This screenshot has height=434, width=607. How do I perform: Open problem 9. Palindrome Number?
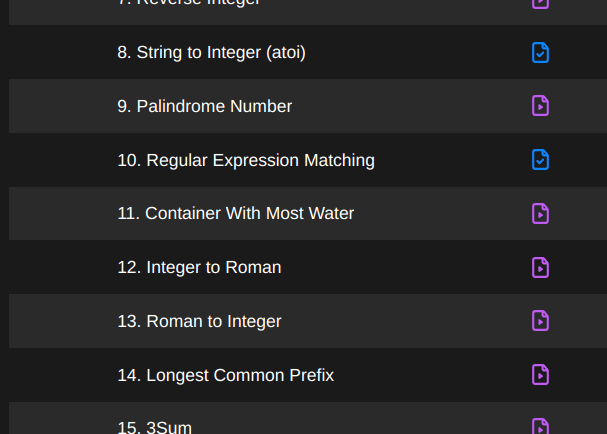click(x=204, y=106)
